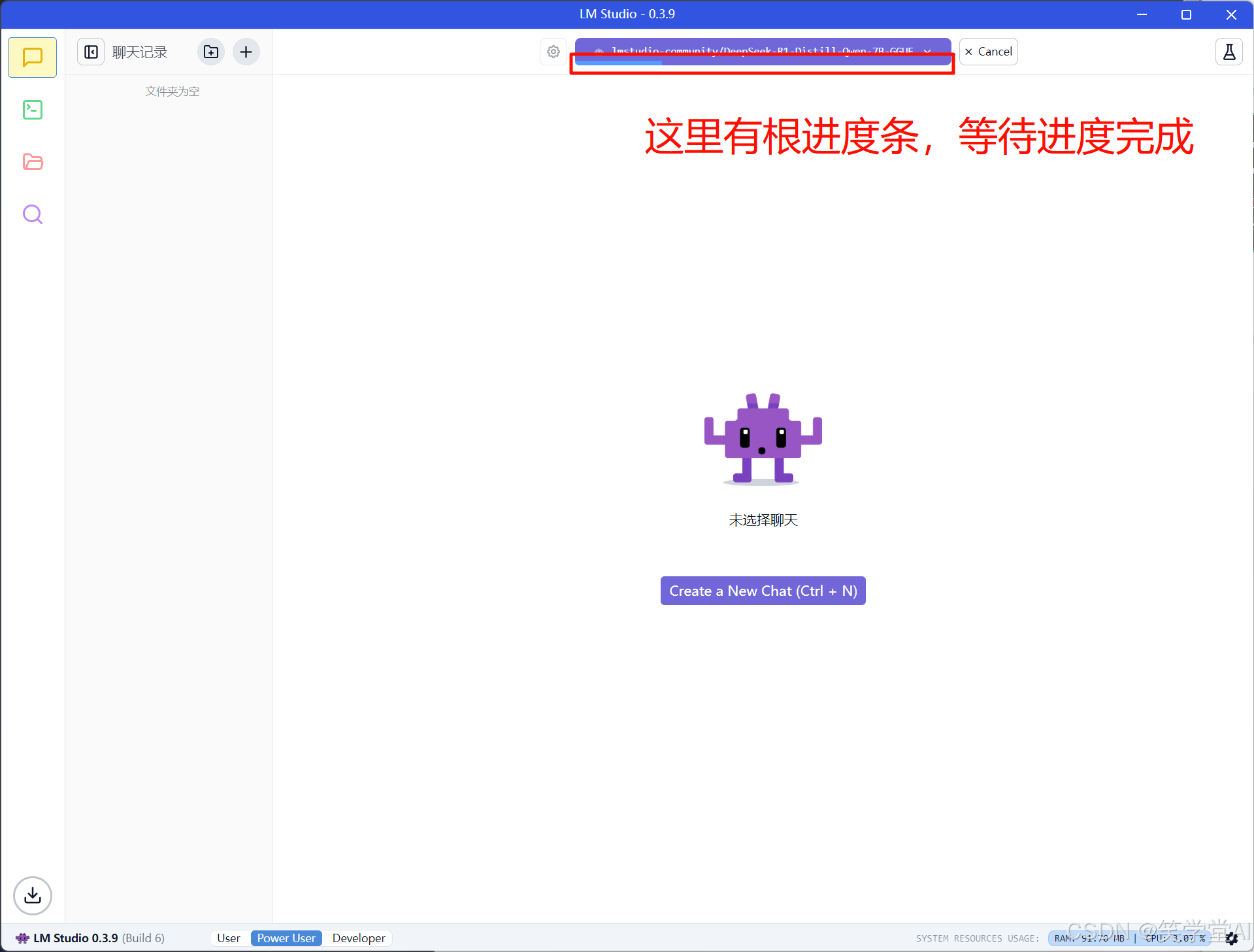The width and height of the screenshot is (1254, 952).
Task: Switch to User mode
Action: point(228,938)
